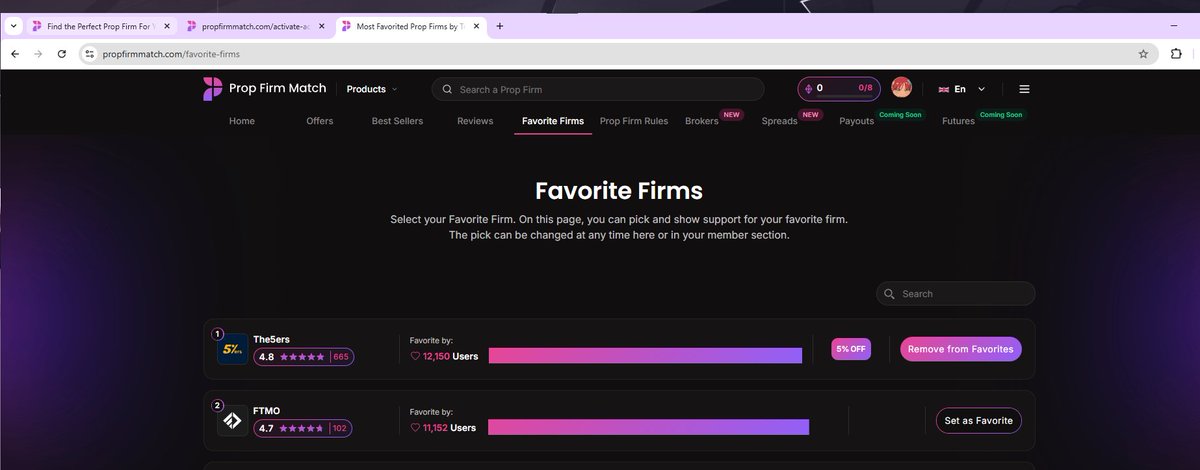
Task: Open the FTMO firm name link
Action: pos(267,410)
